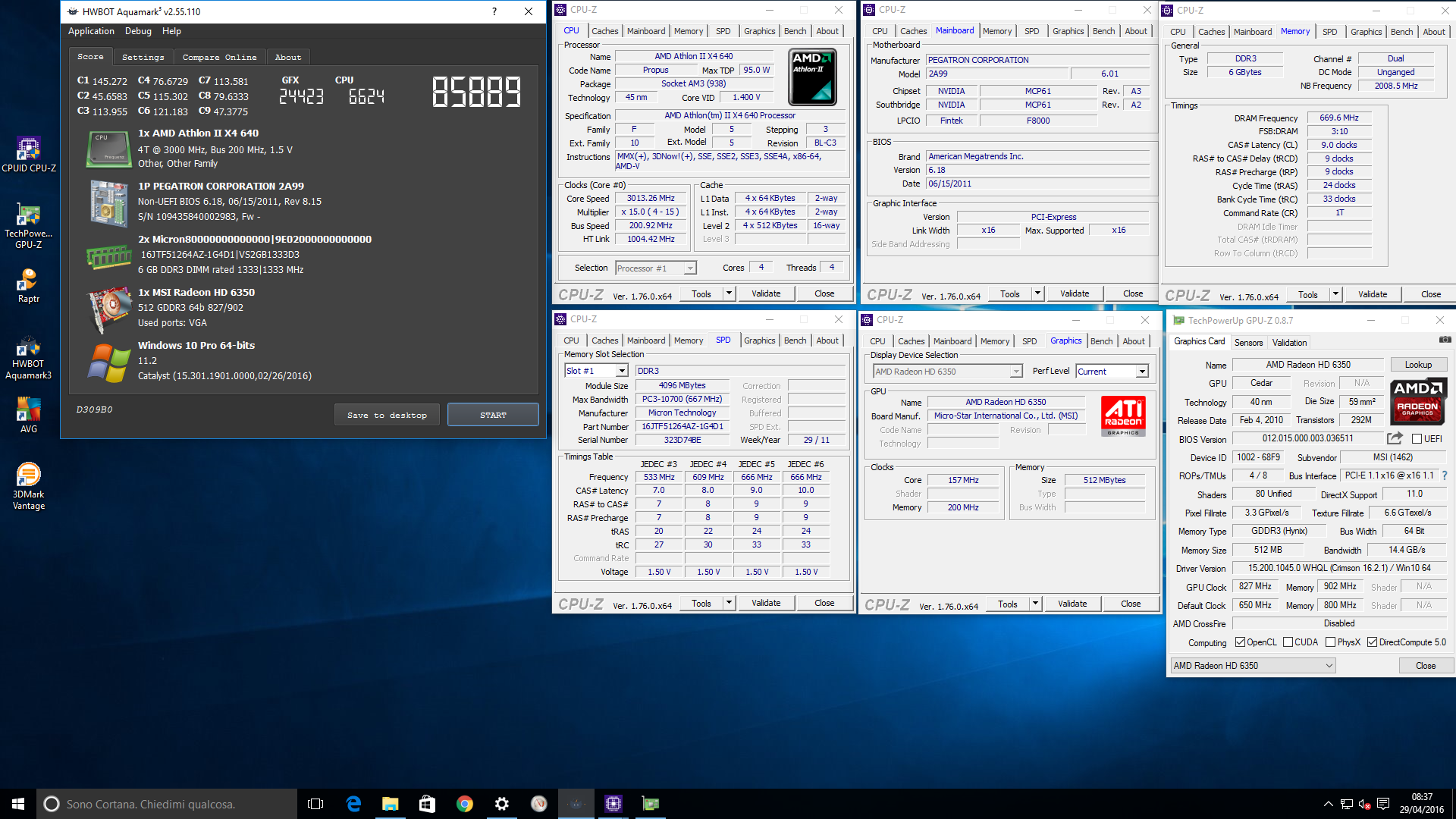Launch Microsoft Edge from taskbar
This screenshot has width=1456, height=819.
tap(353, 804)
